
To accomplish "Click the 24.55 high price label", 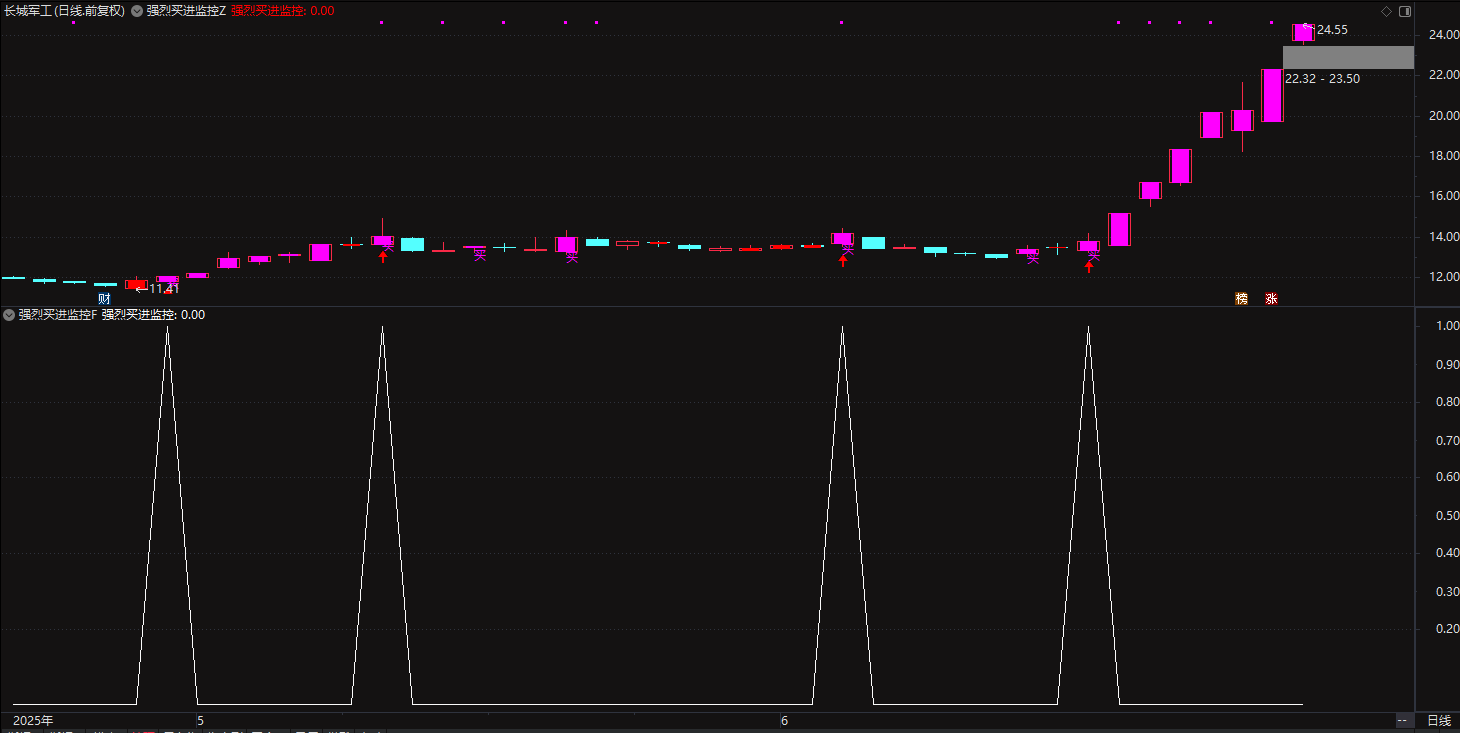I will pyautogui.click(x=1332, y=30).
